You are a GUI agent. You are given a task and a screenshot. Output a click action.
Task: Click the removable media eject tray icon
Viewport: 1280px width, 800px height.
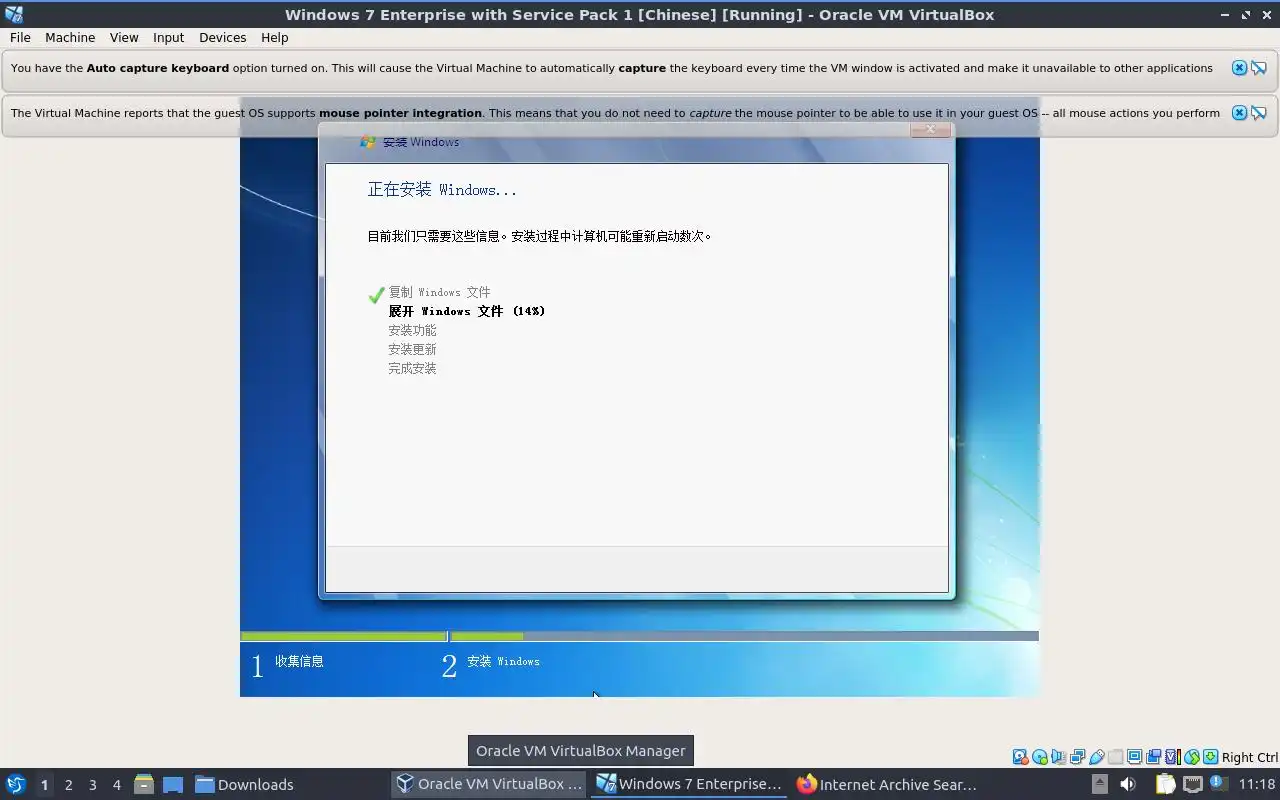pos(1100,784)
